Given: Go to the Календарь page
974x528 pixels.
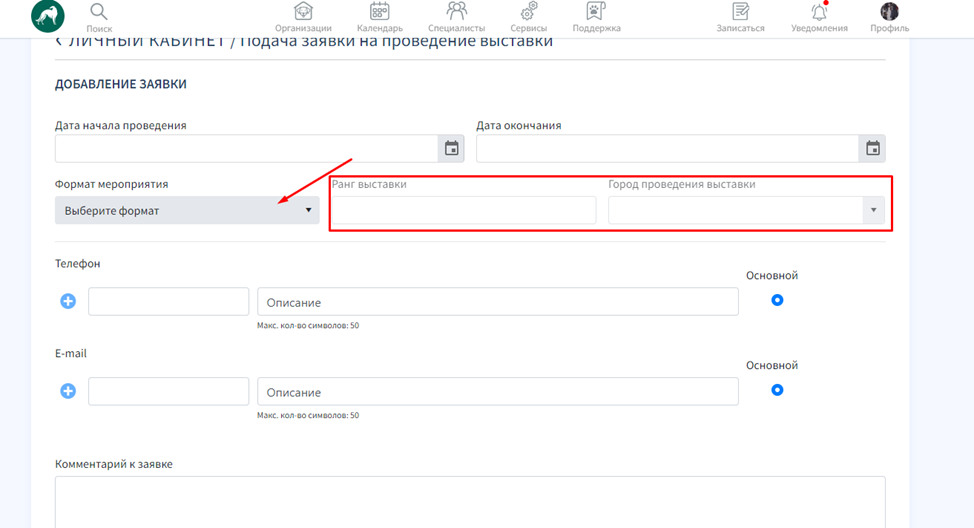Looking at the screenshot, I should tap(379, 13).
